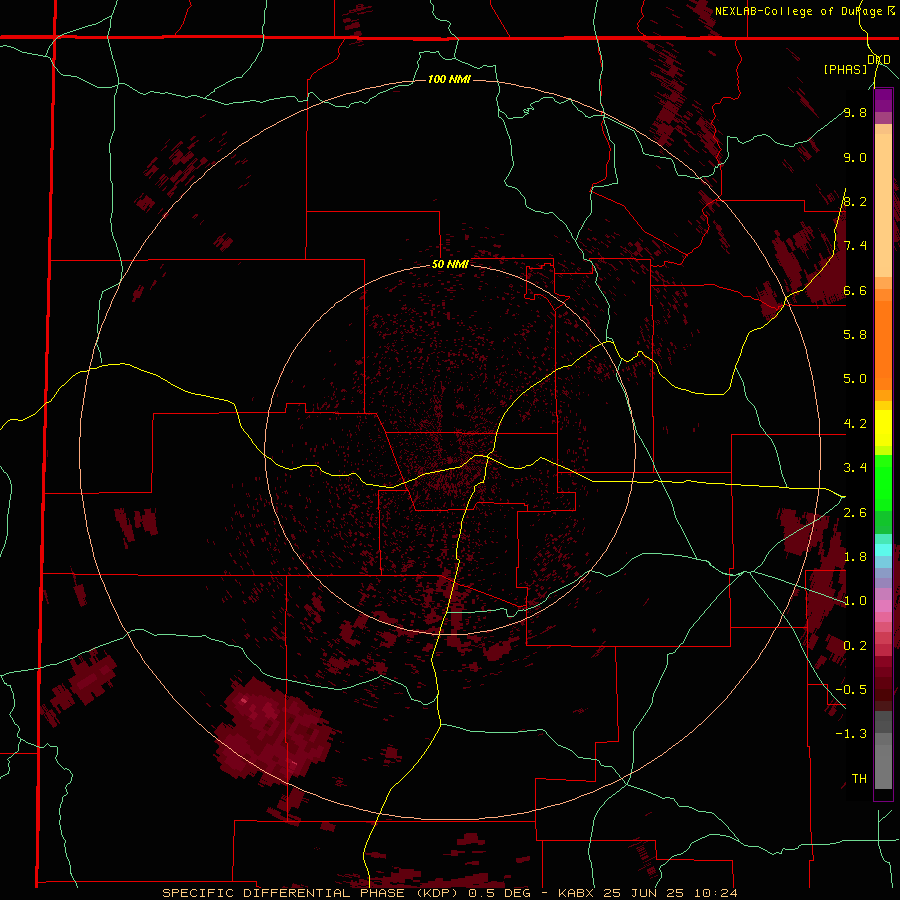Viewport: 900px width, 900px height.
Task: Click the 9.8 value on the scale
Action: click(x=855, y=112)
